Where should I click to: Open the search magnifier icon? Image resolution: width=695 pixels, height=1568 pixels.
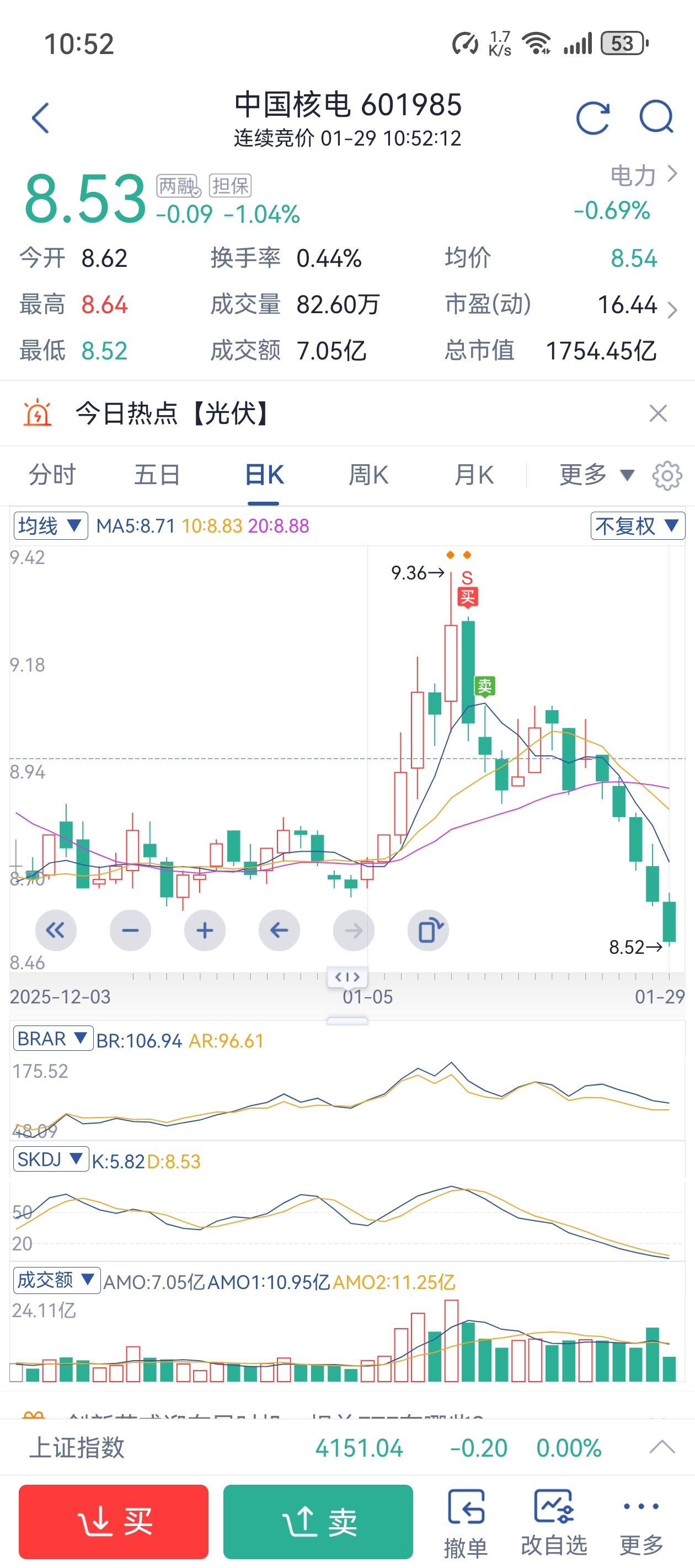[656, 117]
